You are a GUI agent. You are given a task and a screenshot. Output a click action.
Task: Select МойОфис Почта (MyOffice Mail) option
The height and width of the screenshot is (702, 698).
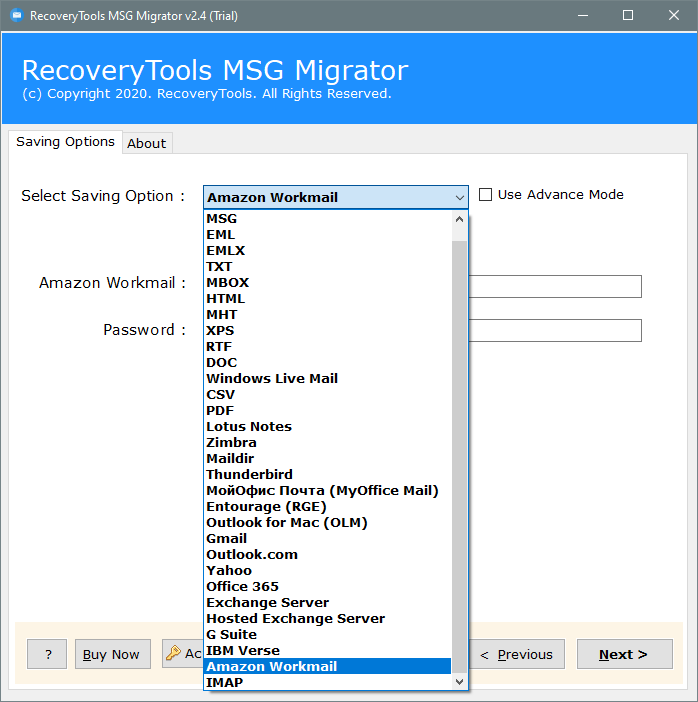tap(328, 491)
